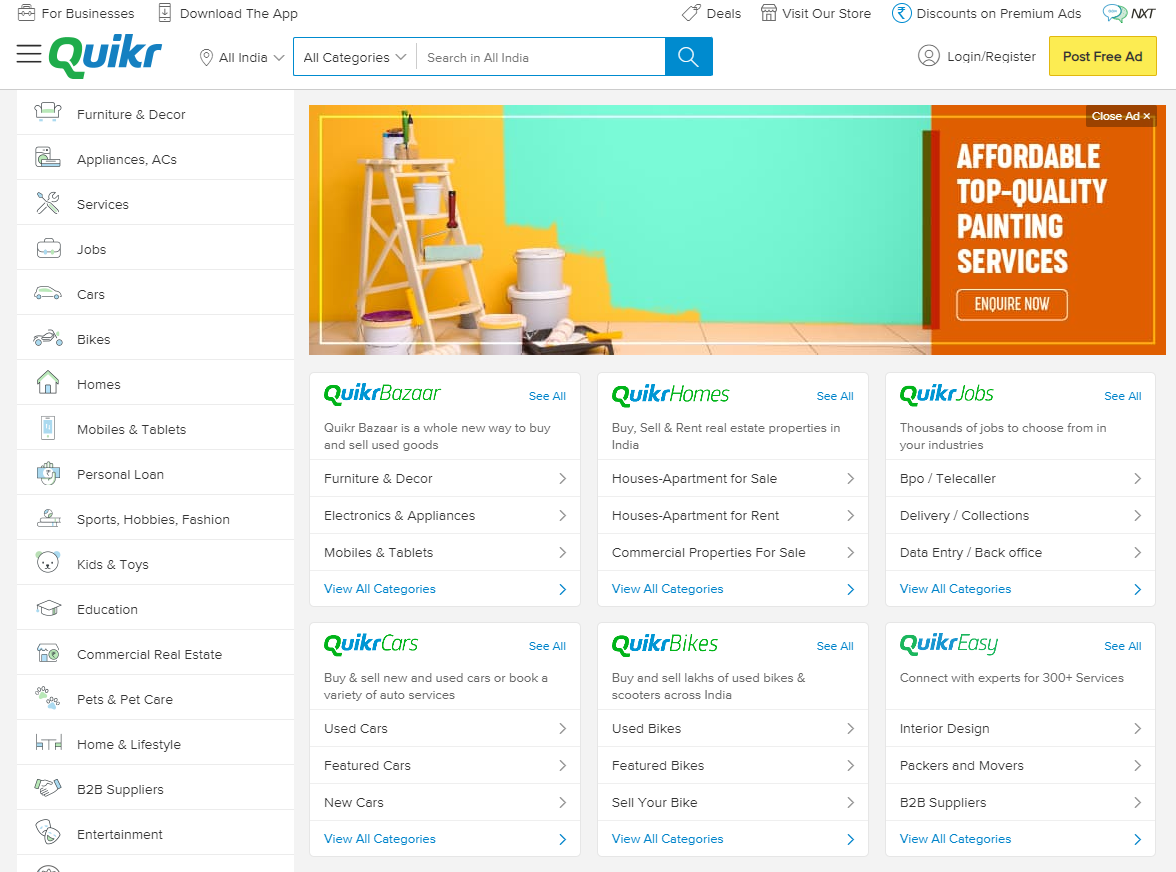Select the Education category icon
1176x872 pixels.
click(x=48, y=608)
